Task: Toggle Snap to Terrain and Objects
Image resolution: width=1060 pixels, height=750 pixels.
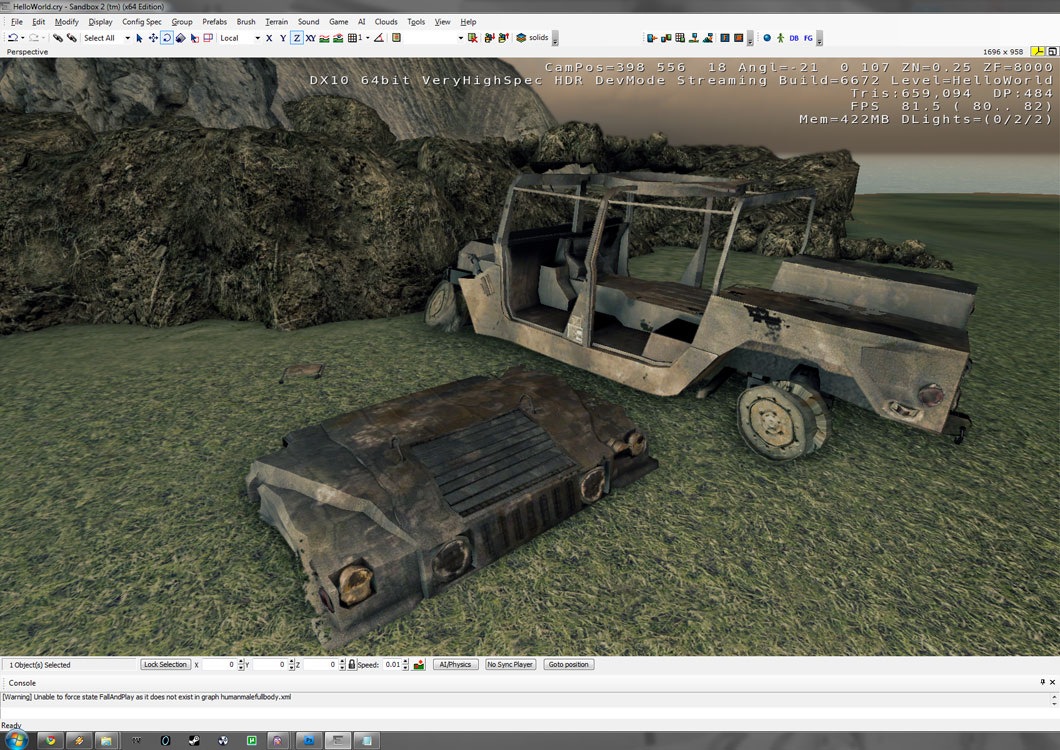Action: click(x=338, y=38)
